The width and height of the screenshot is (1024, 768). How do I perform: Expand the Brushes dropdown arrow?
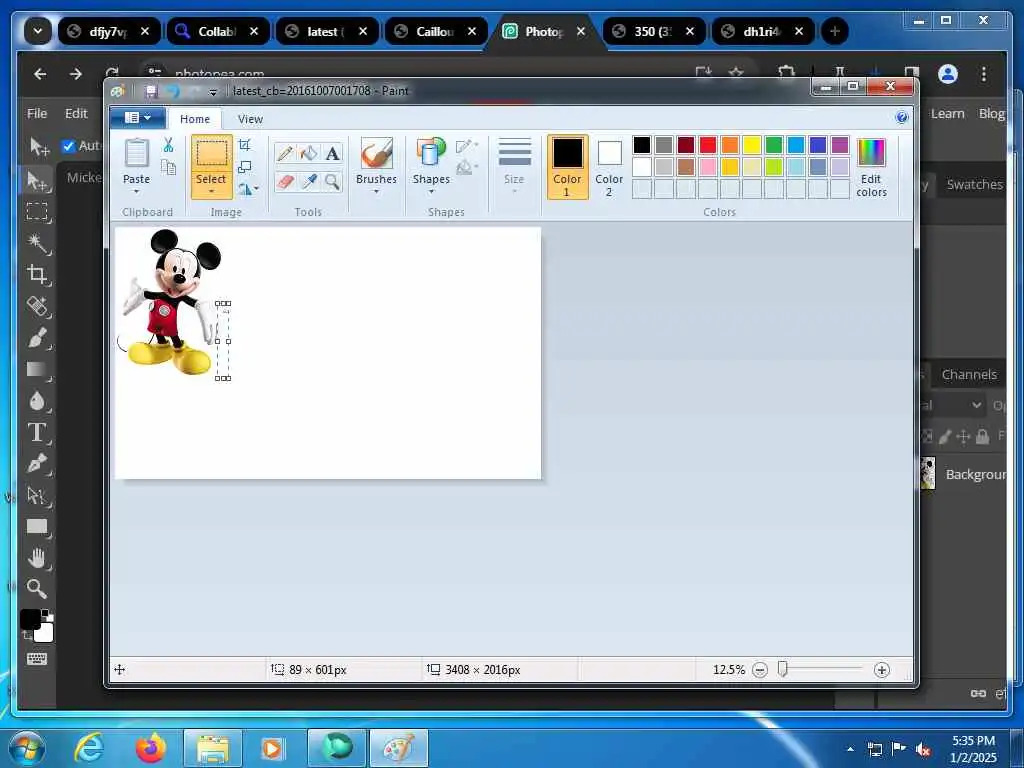tap(377, 192)
